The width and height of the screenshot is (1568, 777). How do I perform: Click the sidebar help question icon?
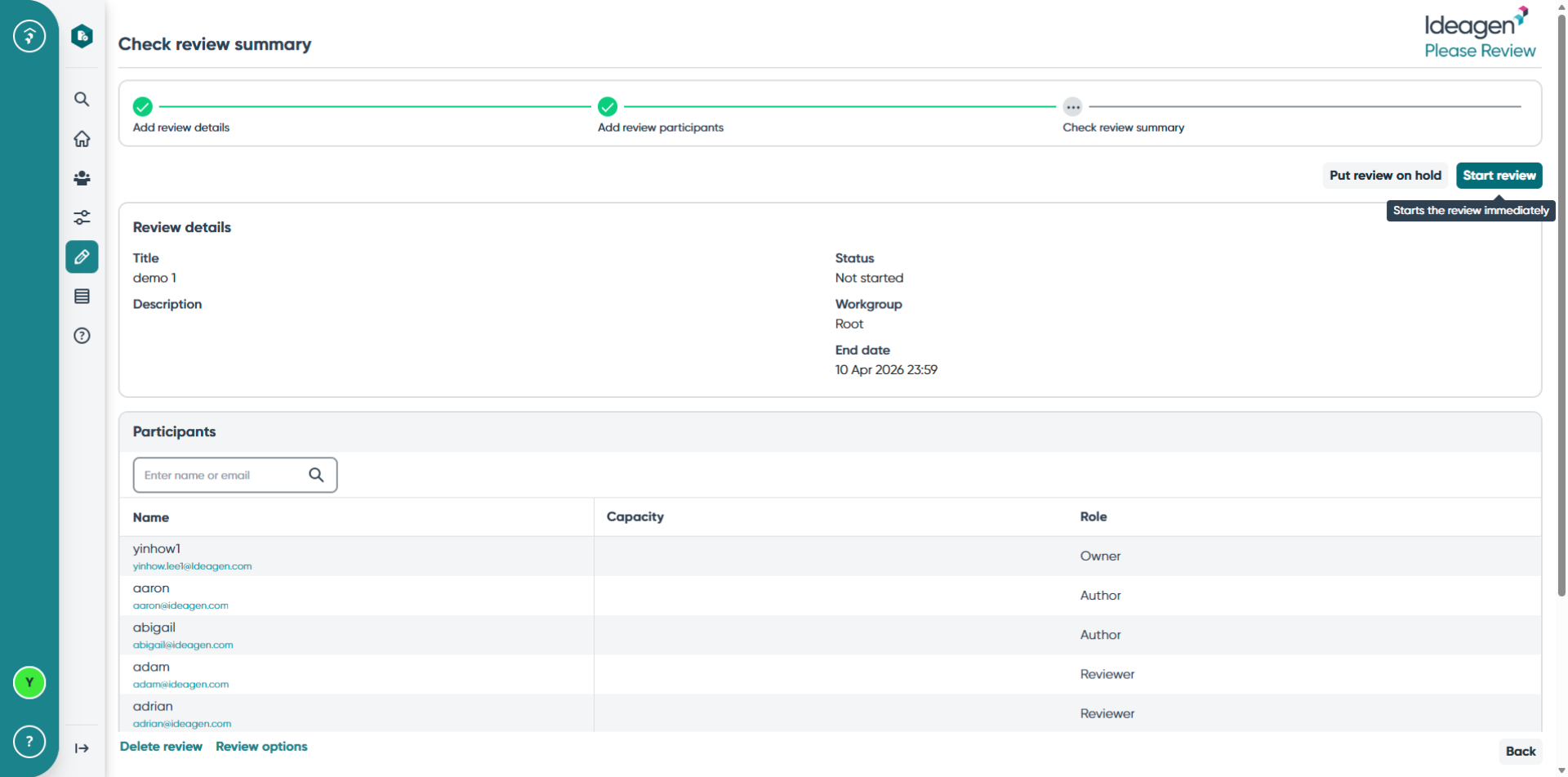coord(82,336)
